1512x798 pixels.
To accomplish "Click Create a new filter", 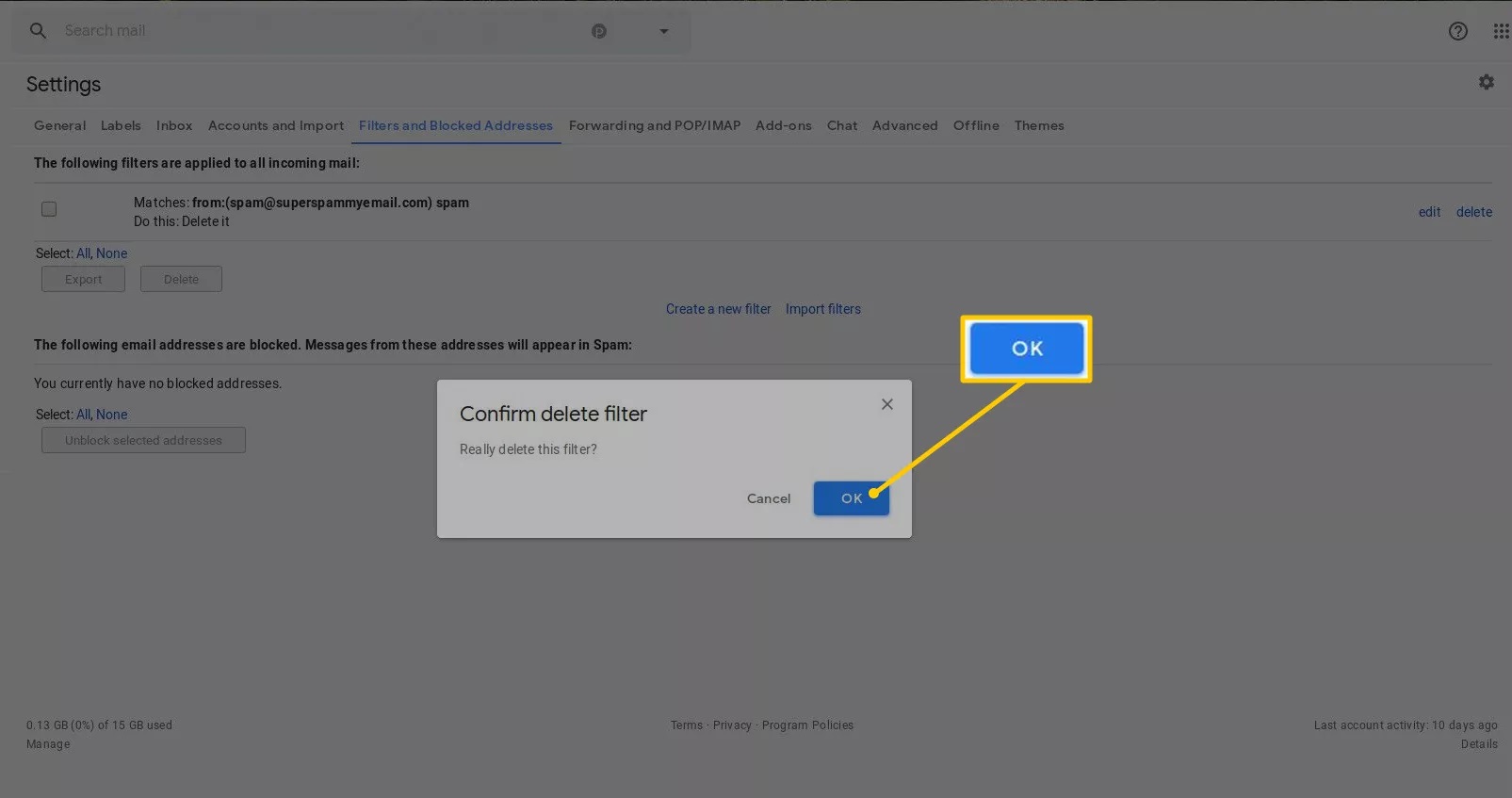I will 718,309.
